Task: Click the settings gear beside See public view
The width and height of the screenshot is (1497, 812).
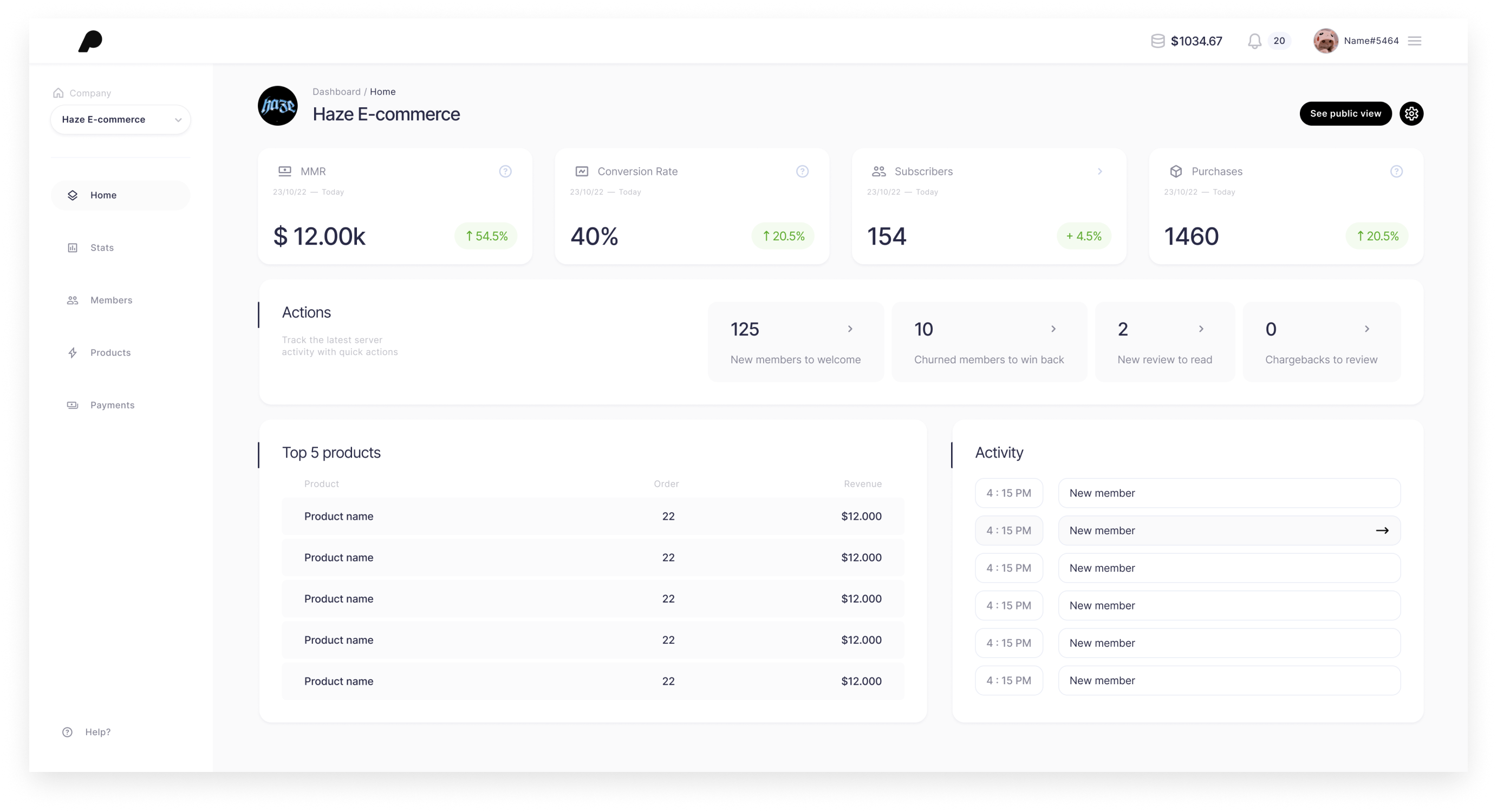Action: pyautogui.click(x=1411, y=113)
